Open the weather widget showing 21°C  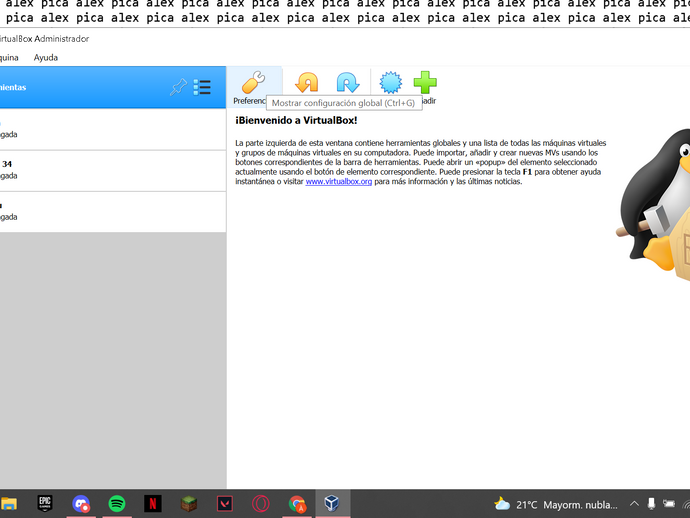pos(556,504)
